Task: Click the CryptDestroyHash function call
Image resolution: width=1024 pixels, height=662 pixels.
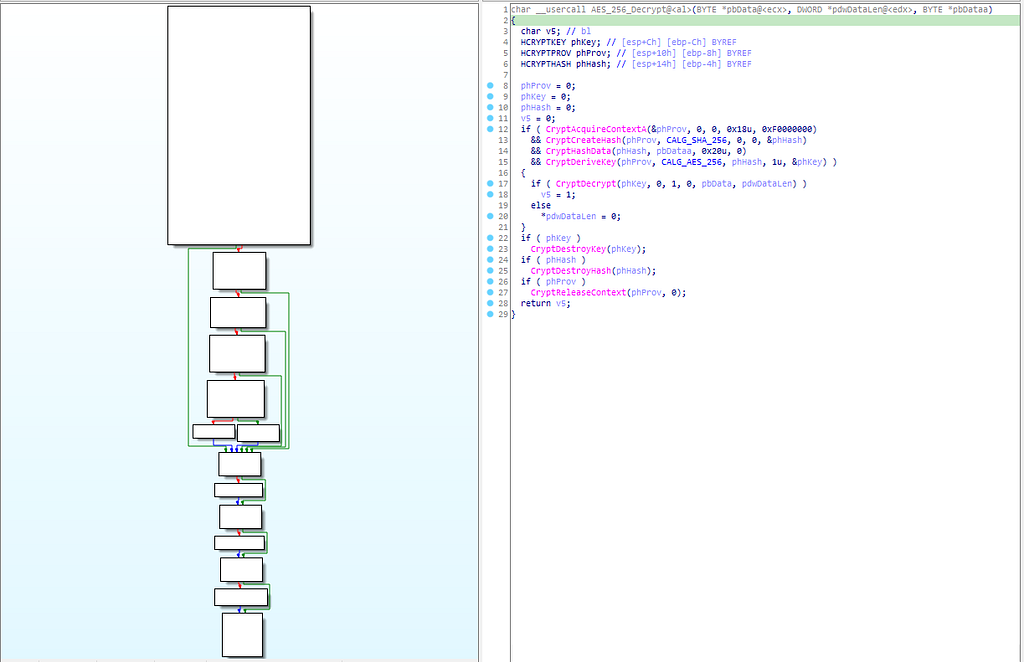Action: [571, 270]
